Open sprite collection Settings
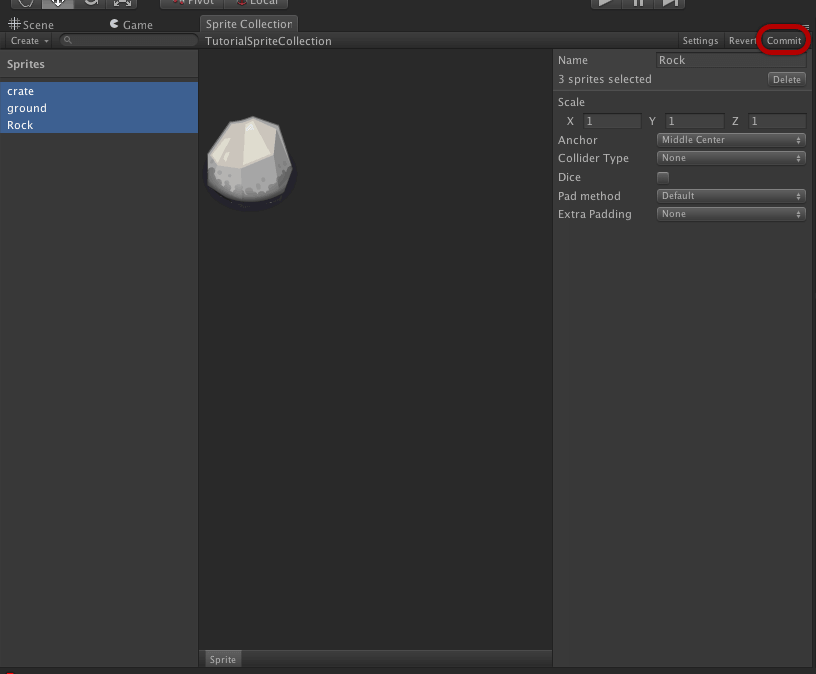Viewport: 816px width, 674px height. (x=700, y=41)
